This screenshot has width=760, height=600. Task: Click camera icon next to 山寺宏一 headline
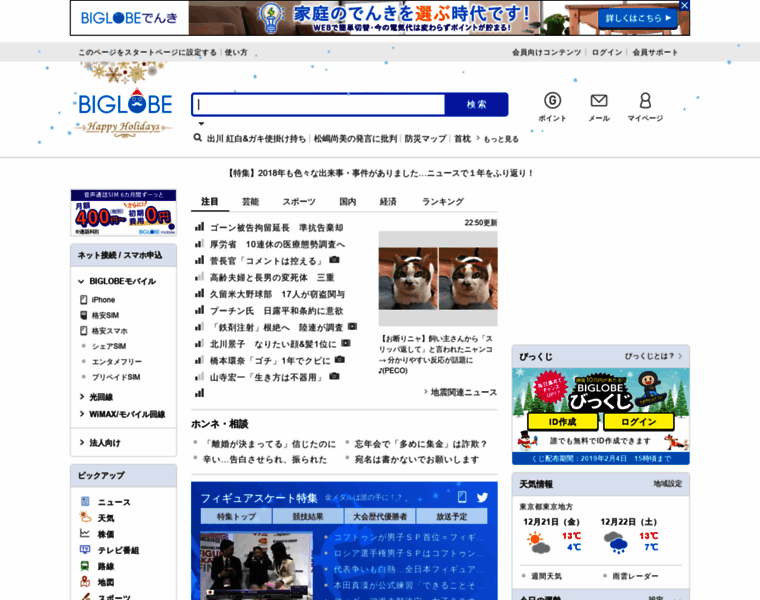(334, 376)
